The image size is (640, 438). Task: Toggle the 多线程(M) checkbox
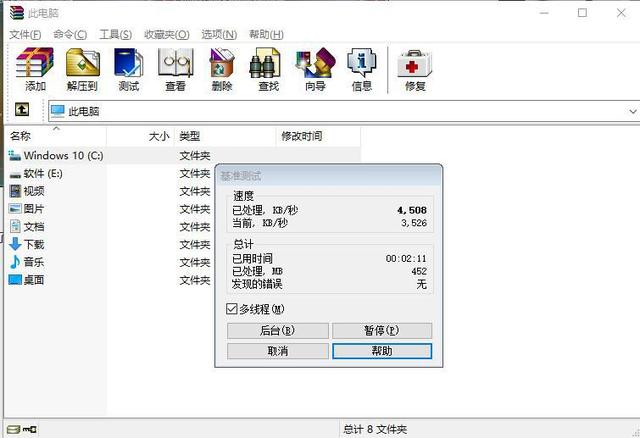231,309
